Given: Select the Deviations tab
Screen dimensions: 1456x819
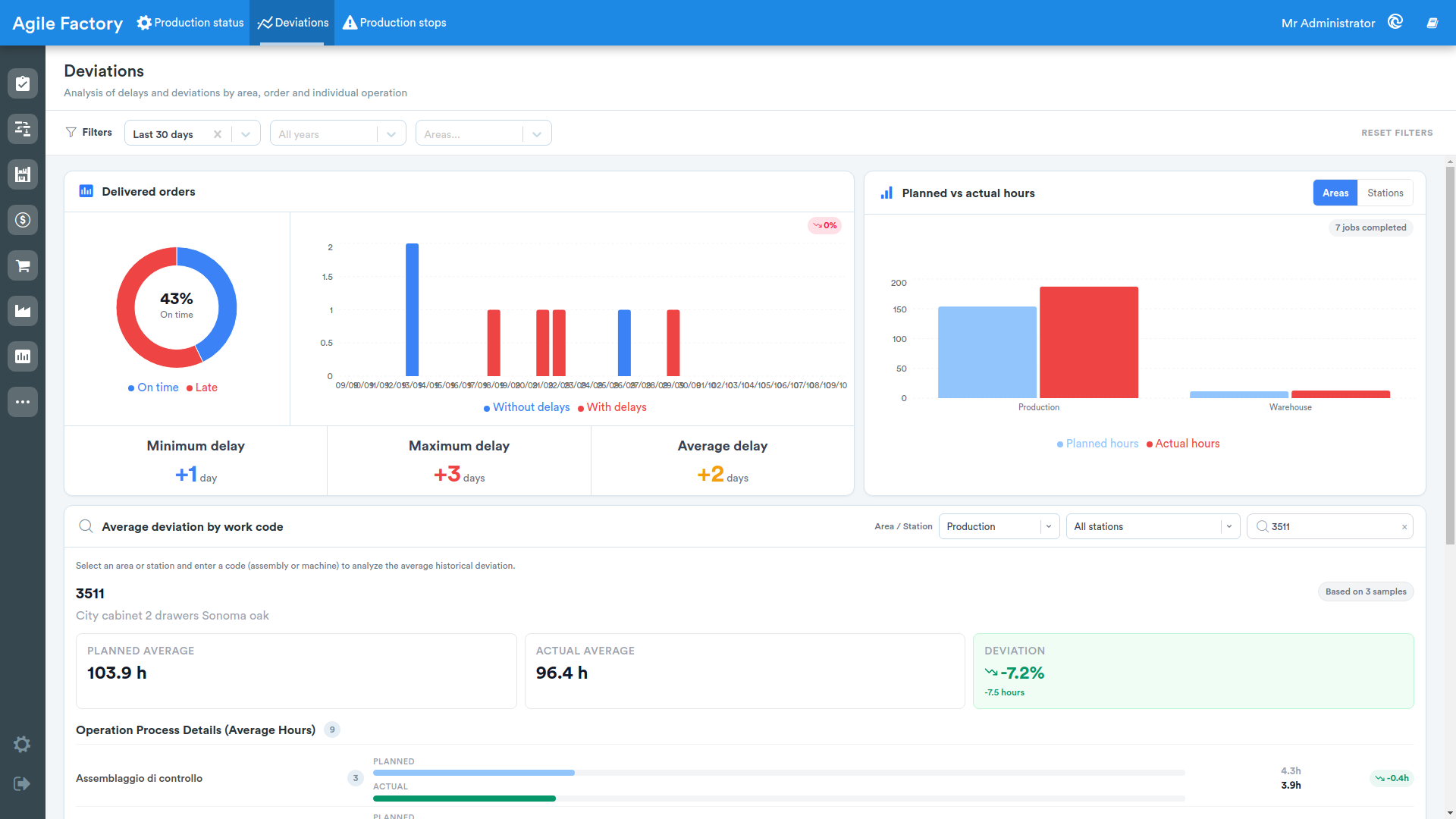Looking at the screenshot, I should coord(292,23).
